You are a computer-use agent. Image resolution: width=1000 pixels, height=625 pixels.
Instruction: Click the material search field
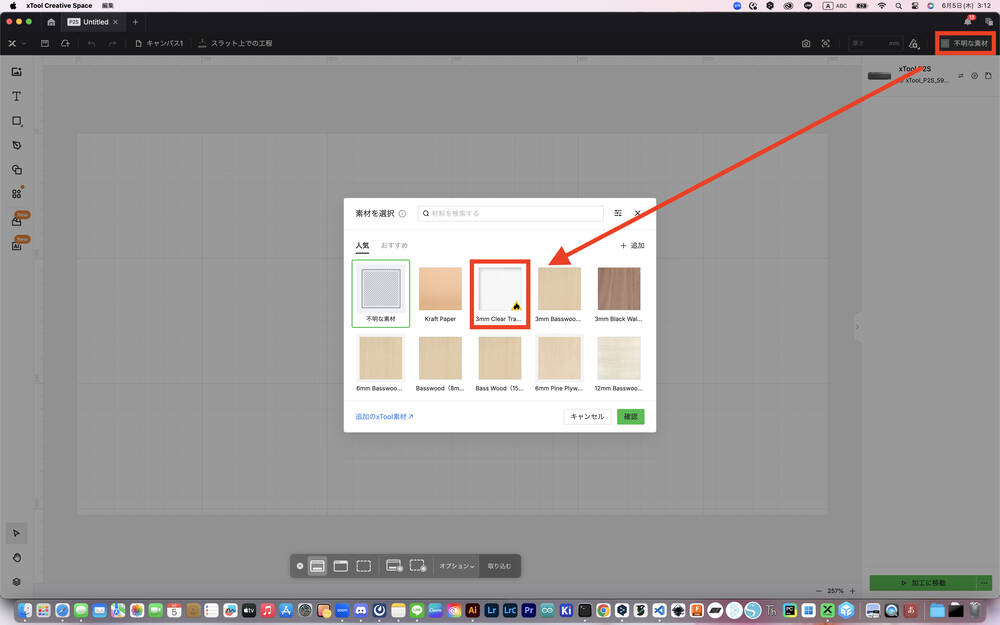pyautogui.click(x=510, y=213)
